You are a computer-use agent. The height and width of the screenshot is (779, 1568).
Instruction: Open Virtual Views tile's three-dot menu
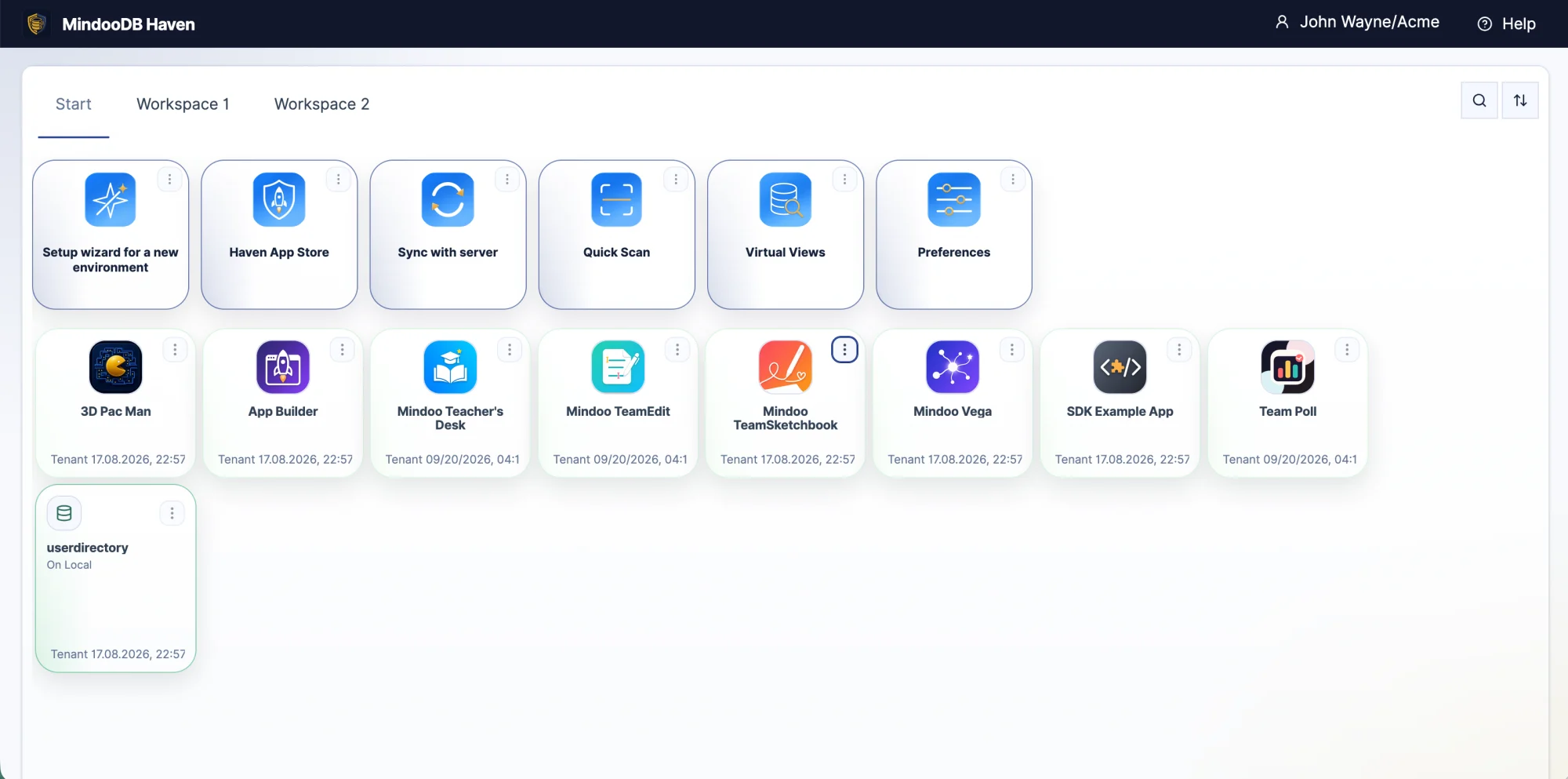844,180
